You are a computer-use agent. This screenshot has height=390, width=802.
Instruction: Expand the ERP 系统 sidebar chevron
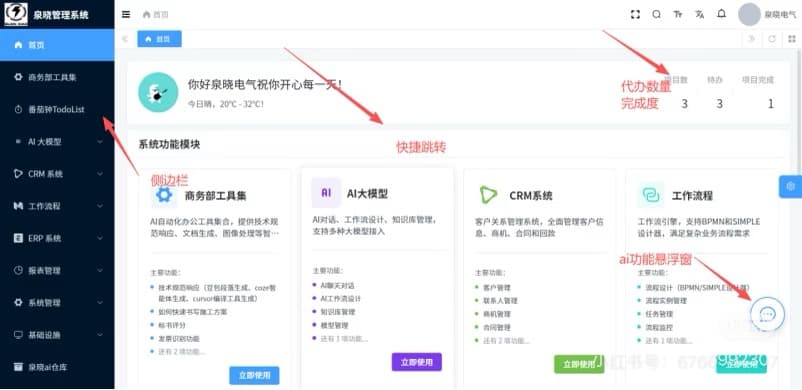click(100, 239)
